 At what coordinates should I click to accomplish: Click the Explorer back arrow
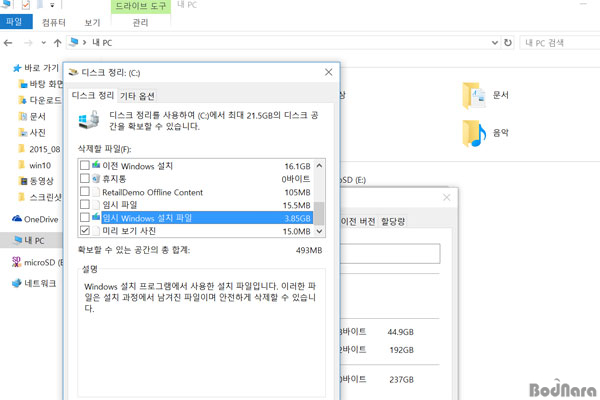click(8, 43)
